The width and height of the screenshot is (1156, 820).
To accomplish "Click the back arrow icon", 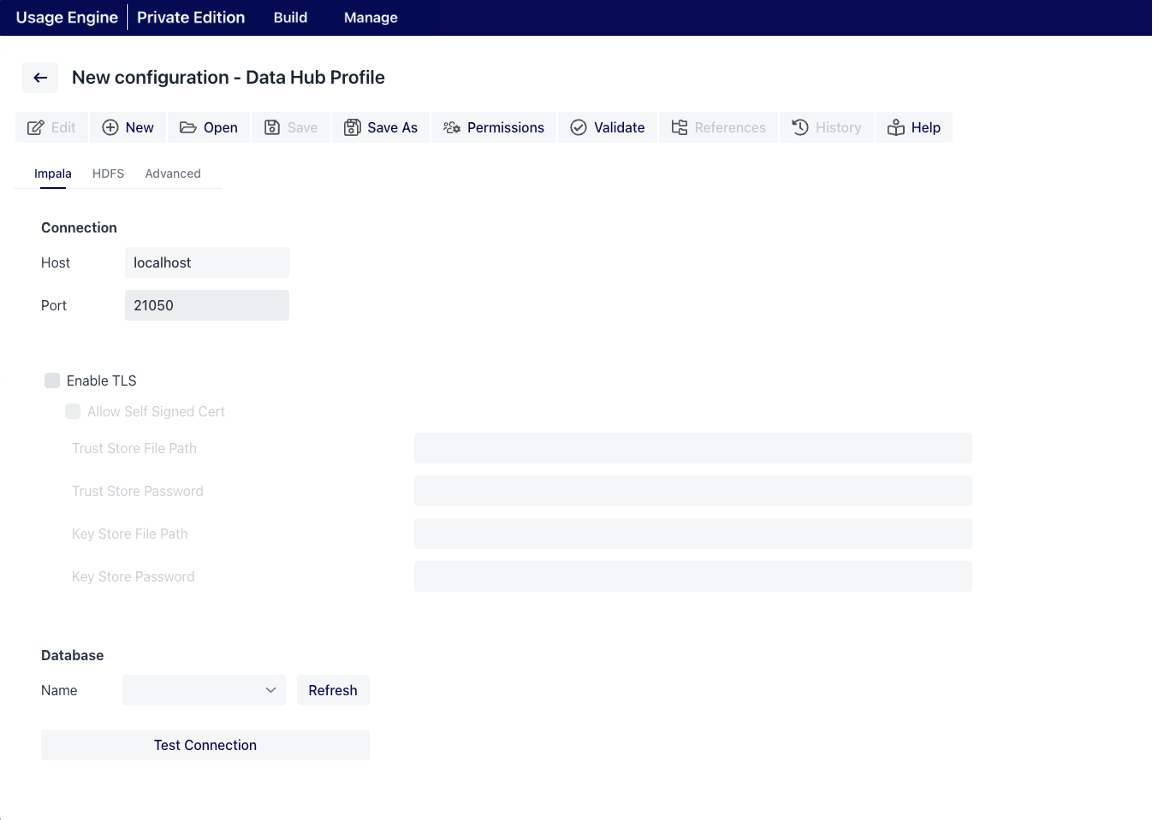I will (x=40, y=78).
